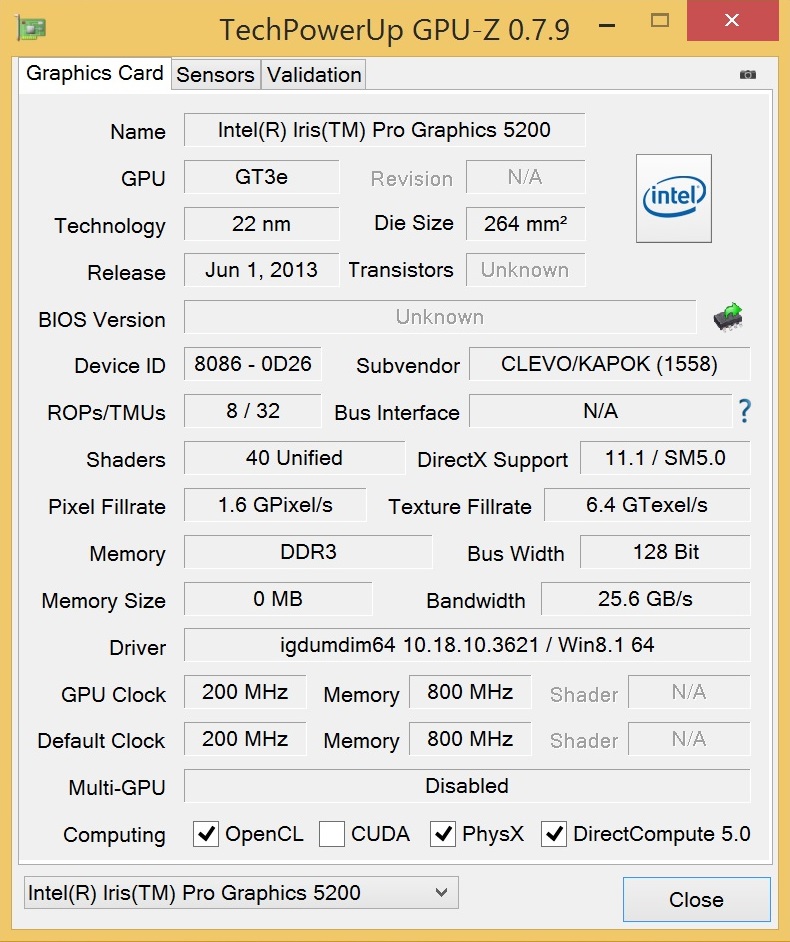Open the GPU selection dropdown
Viewport: 790px width, 942px height.
click(x=241, y=893)
